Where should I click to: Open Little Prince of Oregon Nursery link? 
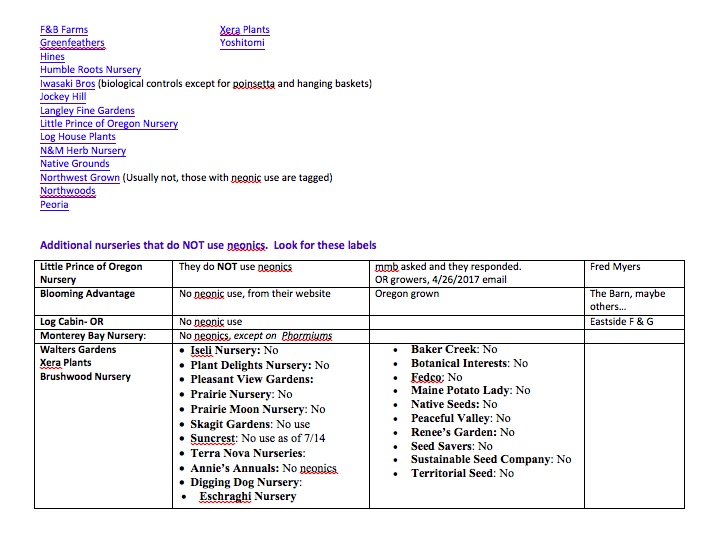(109, 124)
